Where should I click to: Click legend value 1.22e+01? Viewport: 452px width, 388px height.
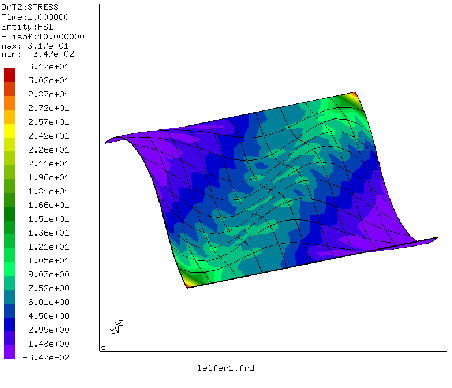point(49,247)
